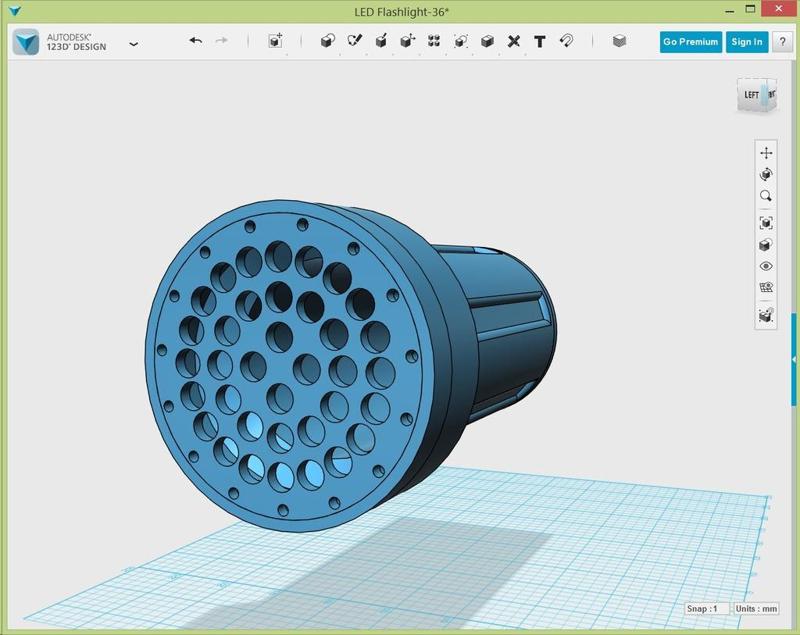The image size is (800, 635).
Task: Click the Redo arrow in the toolbar
Action: pyautogui.click(x=221, y=41)
